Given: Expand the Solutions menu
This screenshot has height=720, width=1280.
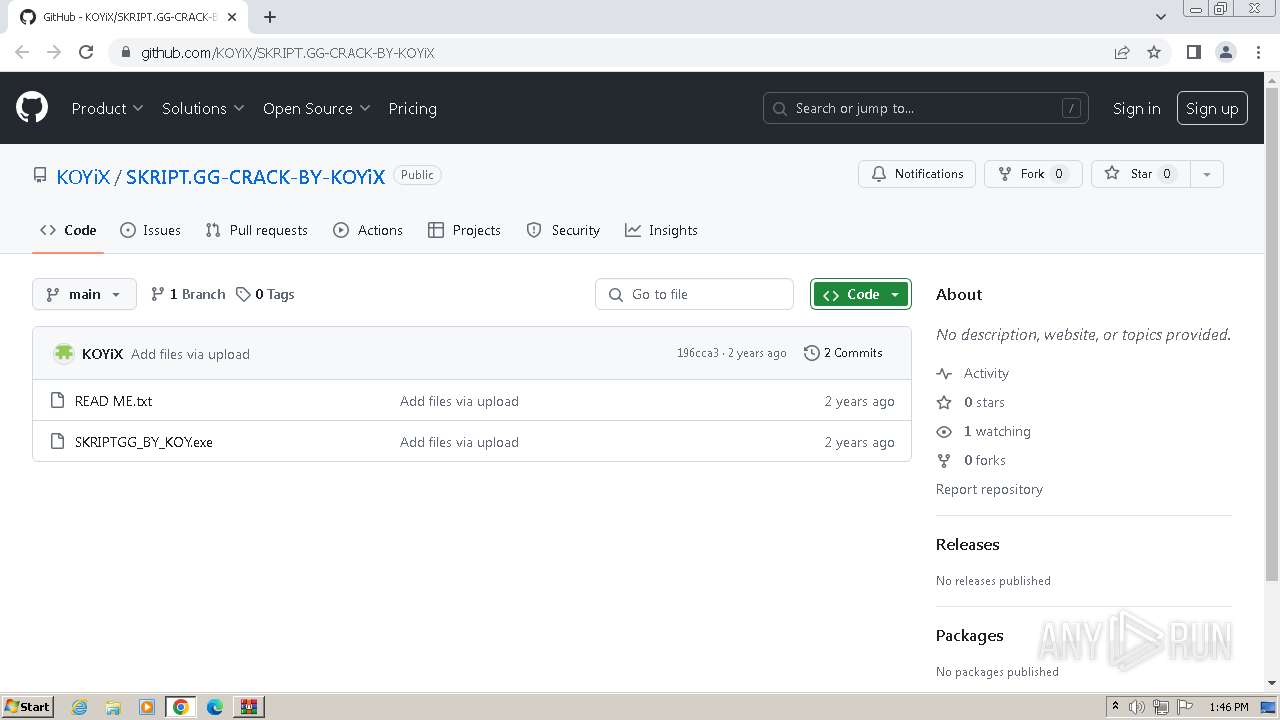Looking at the screenshot, I should [203, 108].
